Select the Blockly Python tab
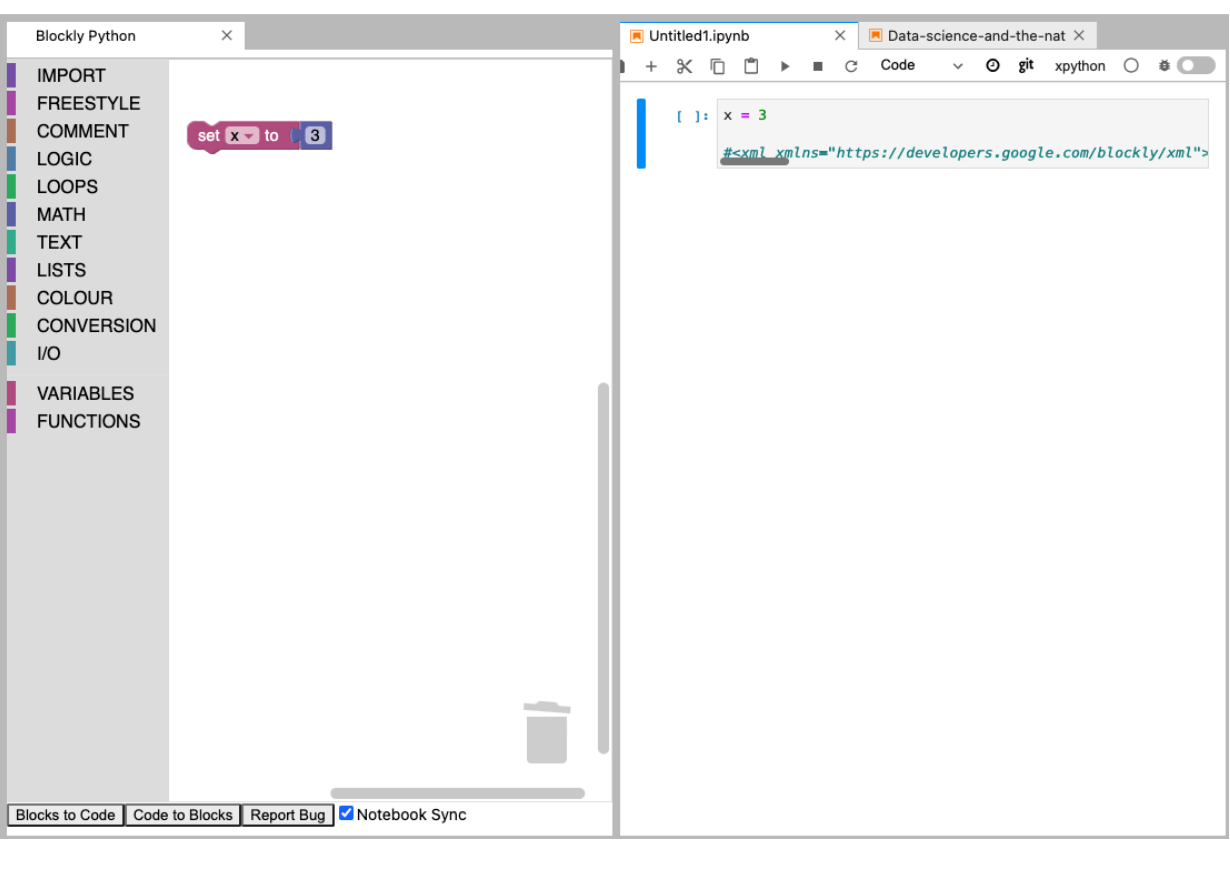This screenshot has width=1230, height=872. tap(125, 35)
